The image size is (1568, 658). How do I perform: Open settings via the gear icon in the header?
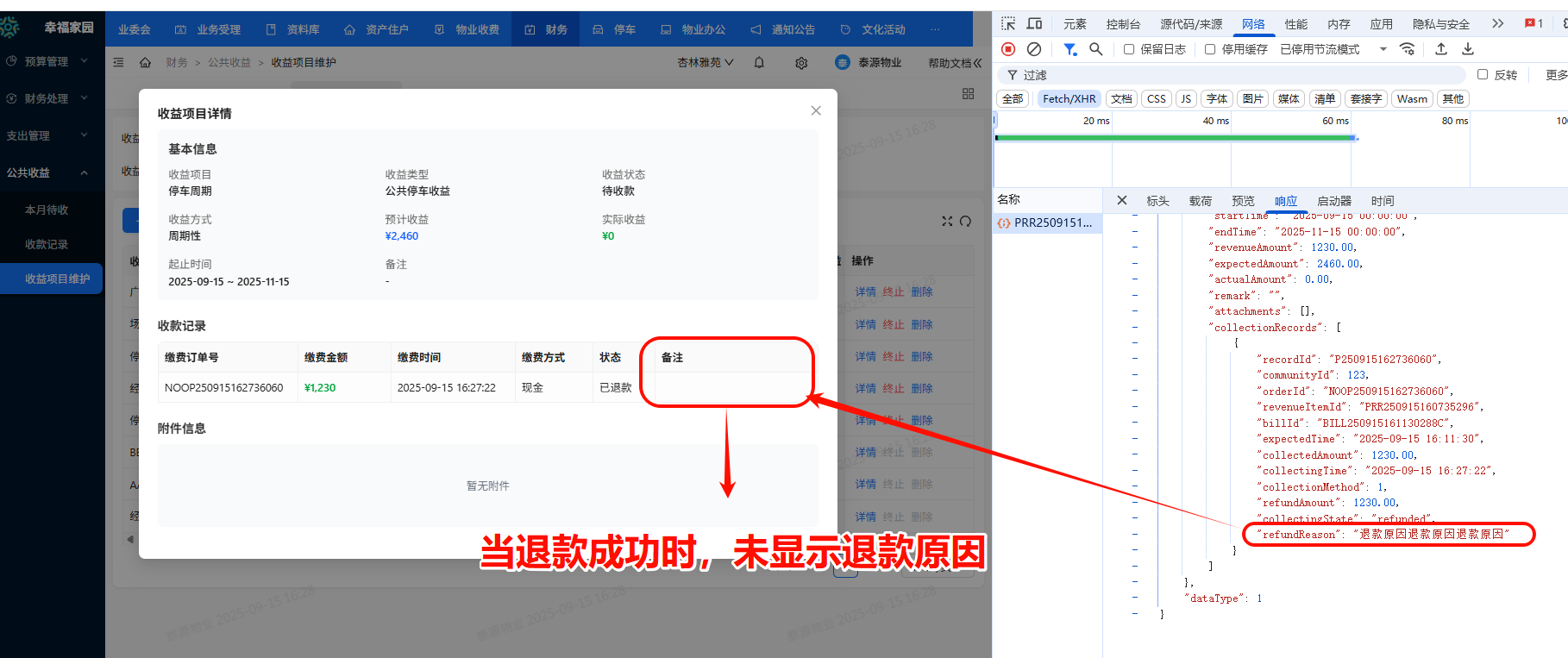click(801, 62)
